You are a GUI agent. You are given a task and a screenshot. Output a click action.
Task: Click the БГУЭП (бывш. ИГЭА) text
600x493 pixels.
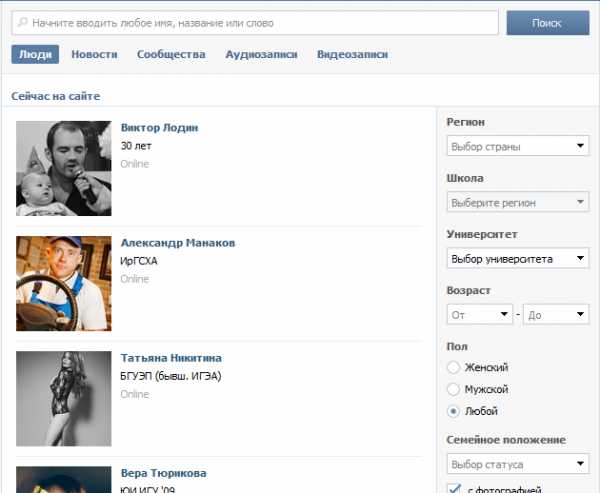point(171,376)
